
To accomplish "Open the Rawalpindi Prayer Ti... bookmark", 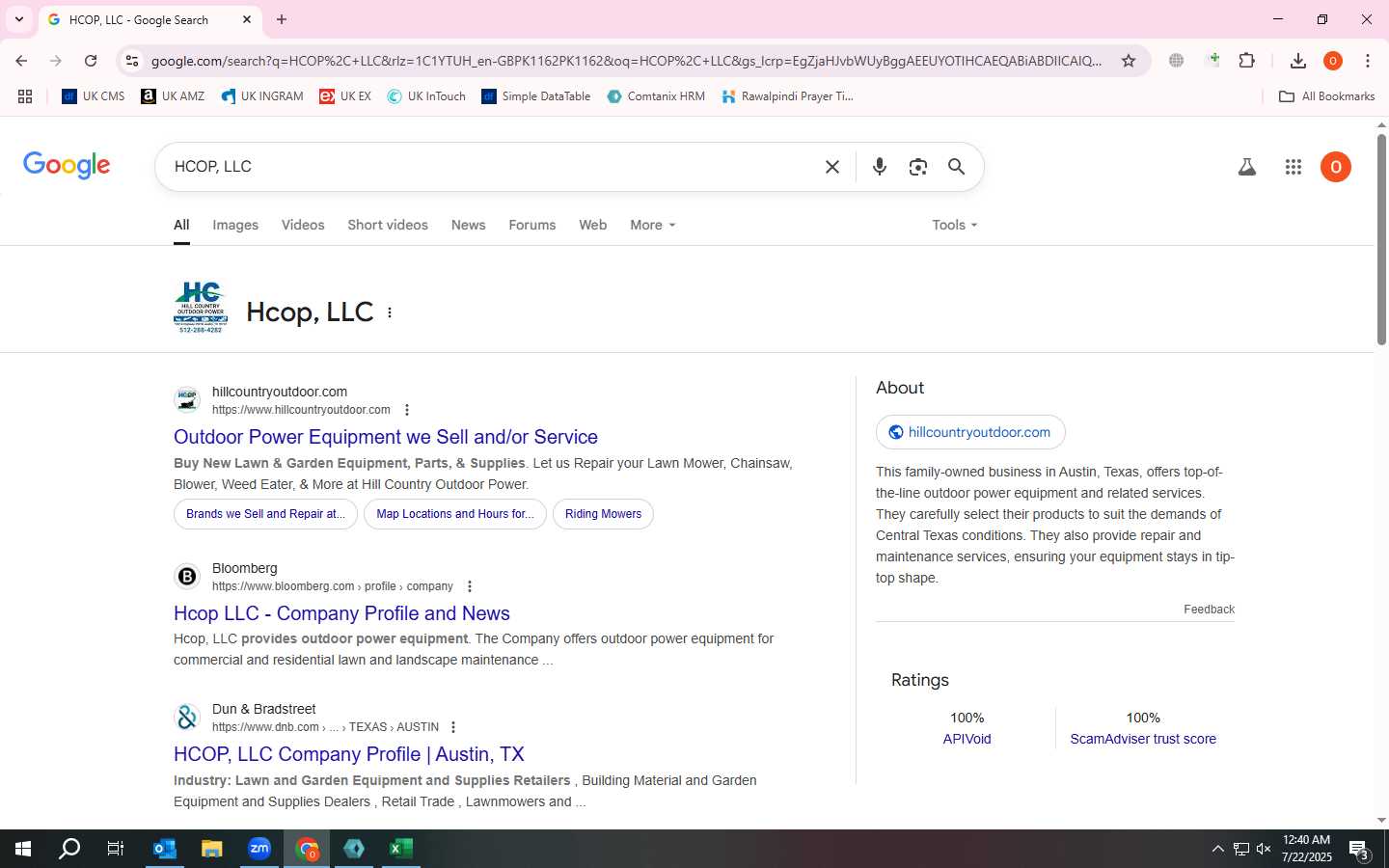I will click(x=787, y=96).
